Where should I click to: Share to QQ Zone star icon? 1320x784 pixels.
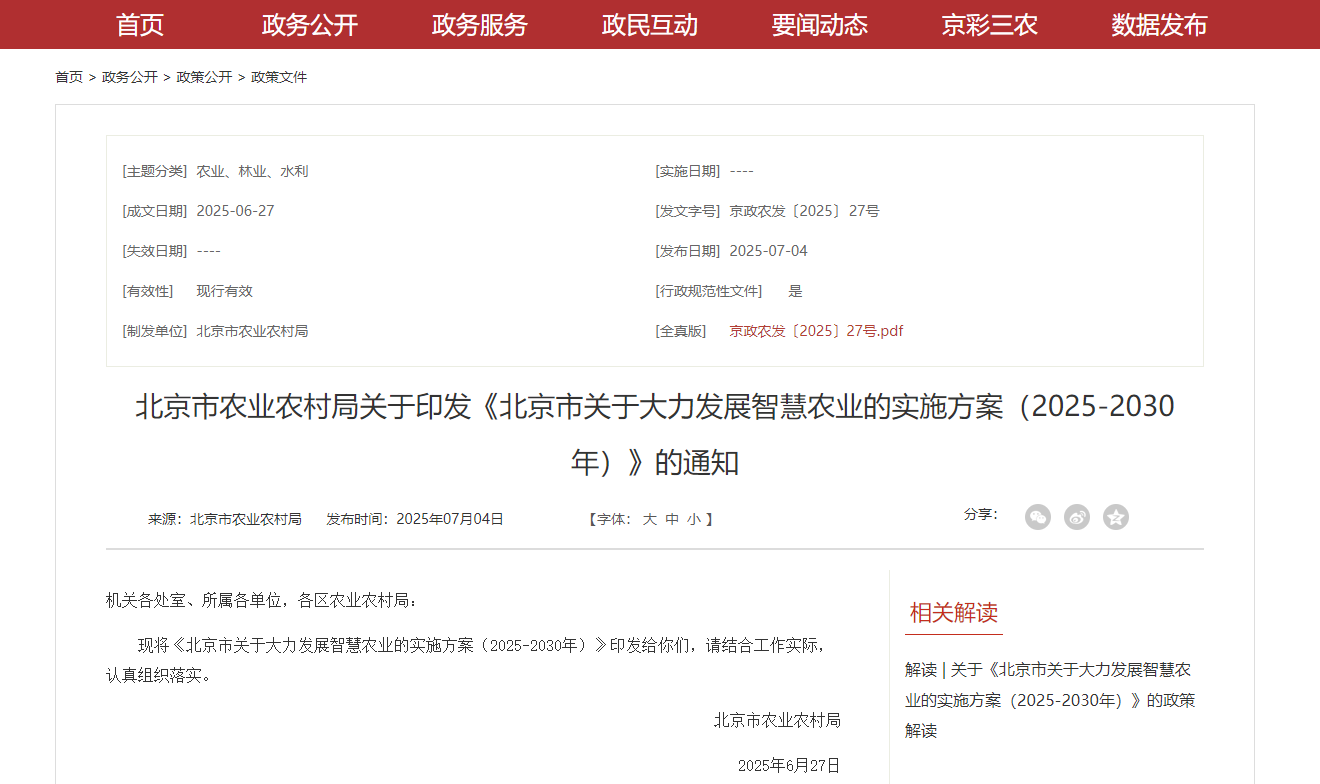coord(1116,517)
